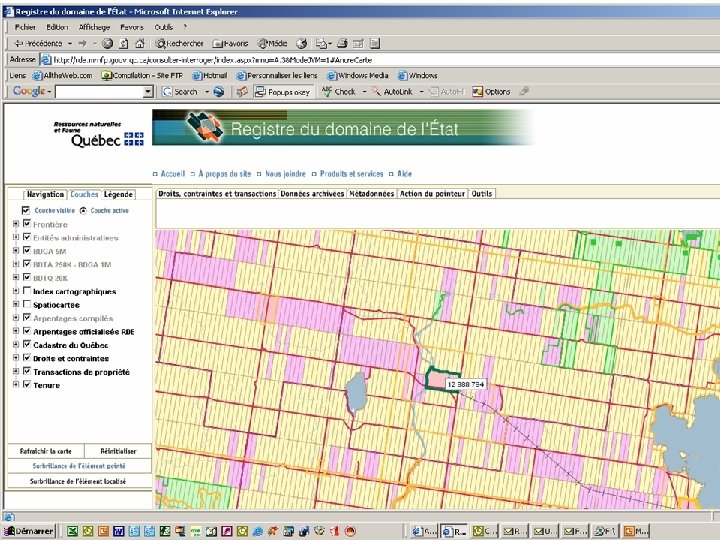Expand the Entités administratives layer node
Viewport: 720px width, 540px height.
click(x=16, y=237)
